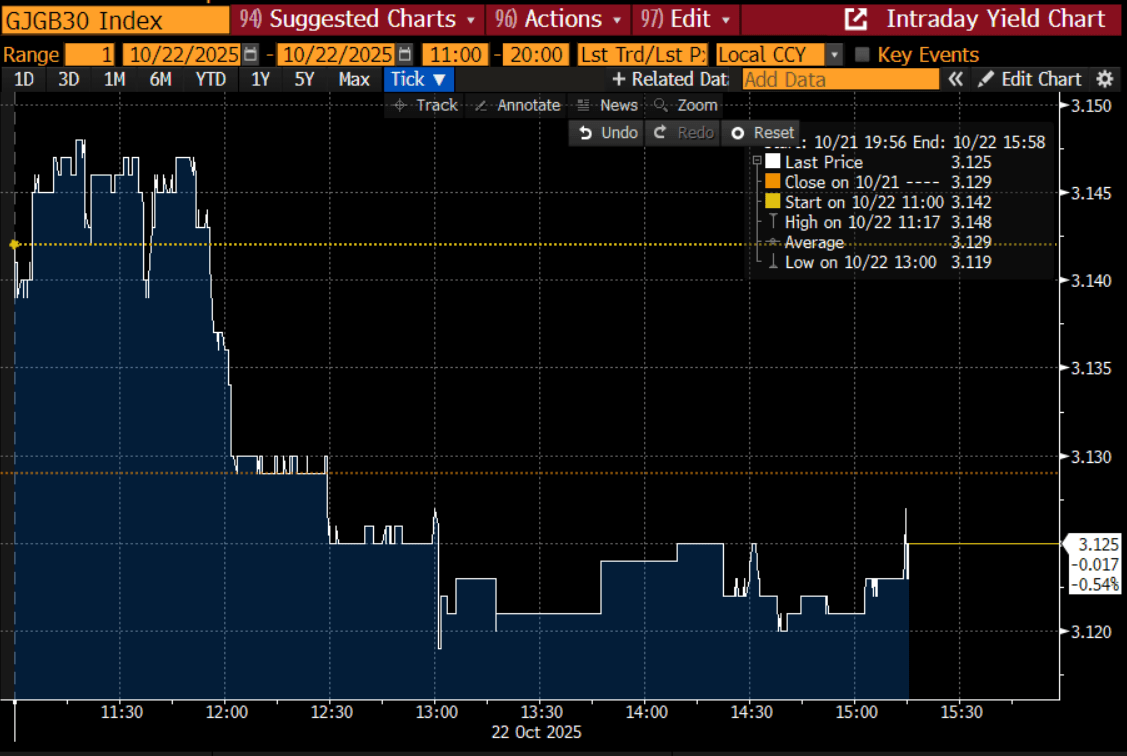
Task: Click Edit Chart pencil button
Action: (x=1029, y=79)
